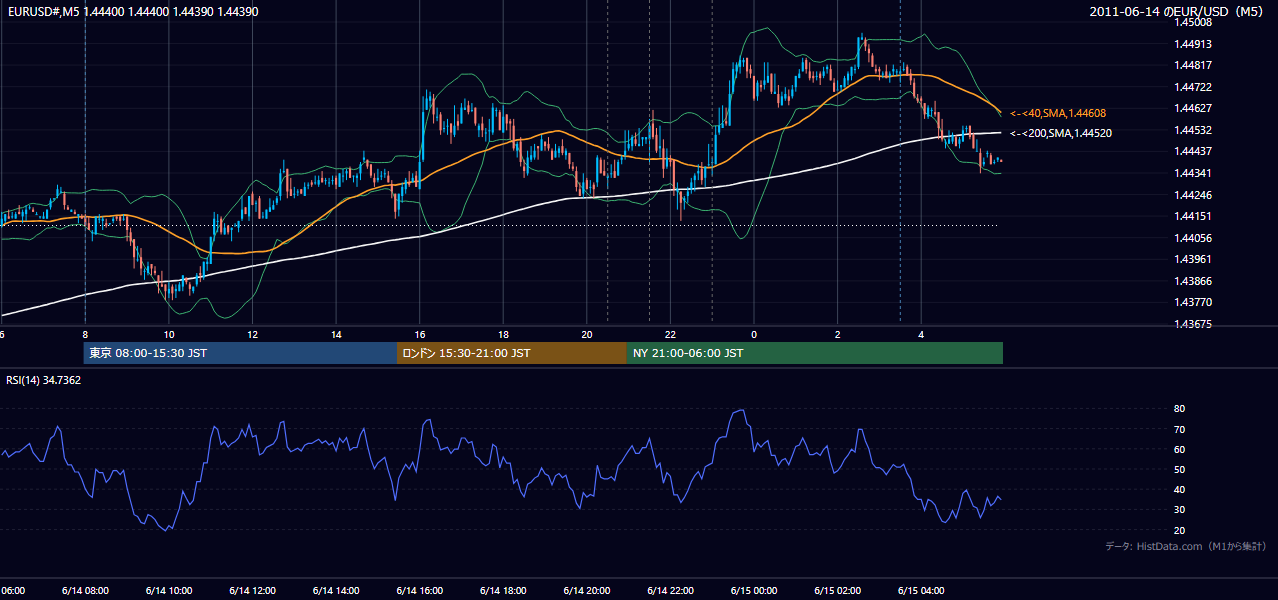Click hour 2 on the chart hour scale
The height and width of the screenshot is (600, 1278).
pyautogui.click(x=838, y=334)
